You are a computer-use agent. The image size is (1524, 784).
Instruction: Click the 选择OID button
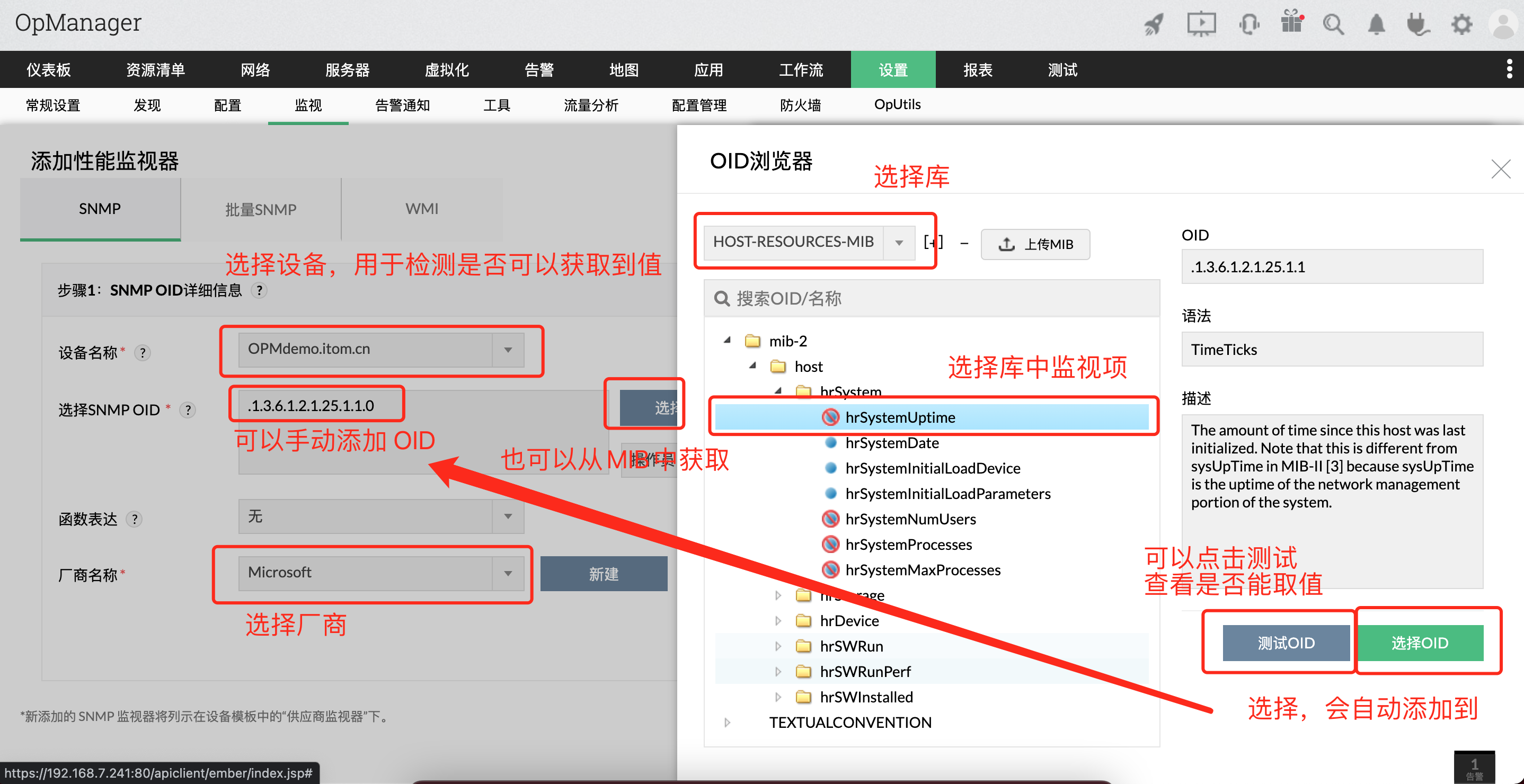point(1419,643)
